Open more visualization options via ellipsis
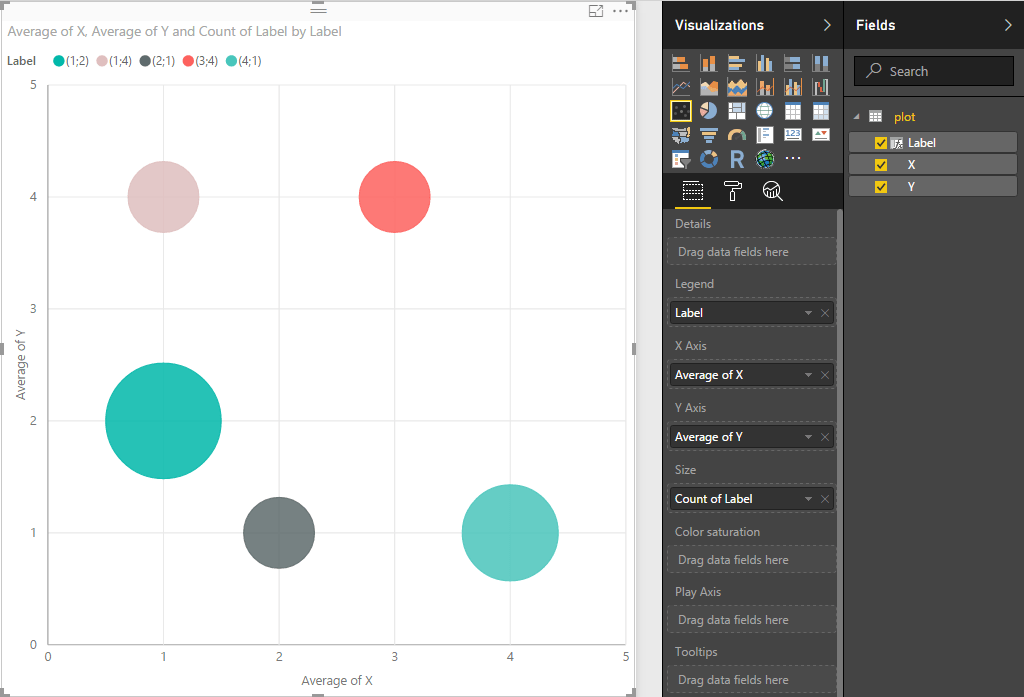This screenshot has height=697, width=1024. point(793,159)
